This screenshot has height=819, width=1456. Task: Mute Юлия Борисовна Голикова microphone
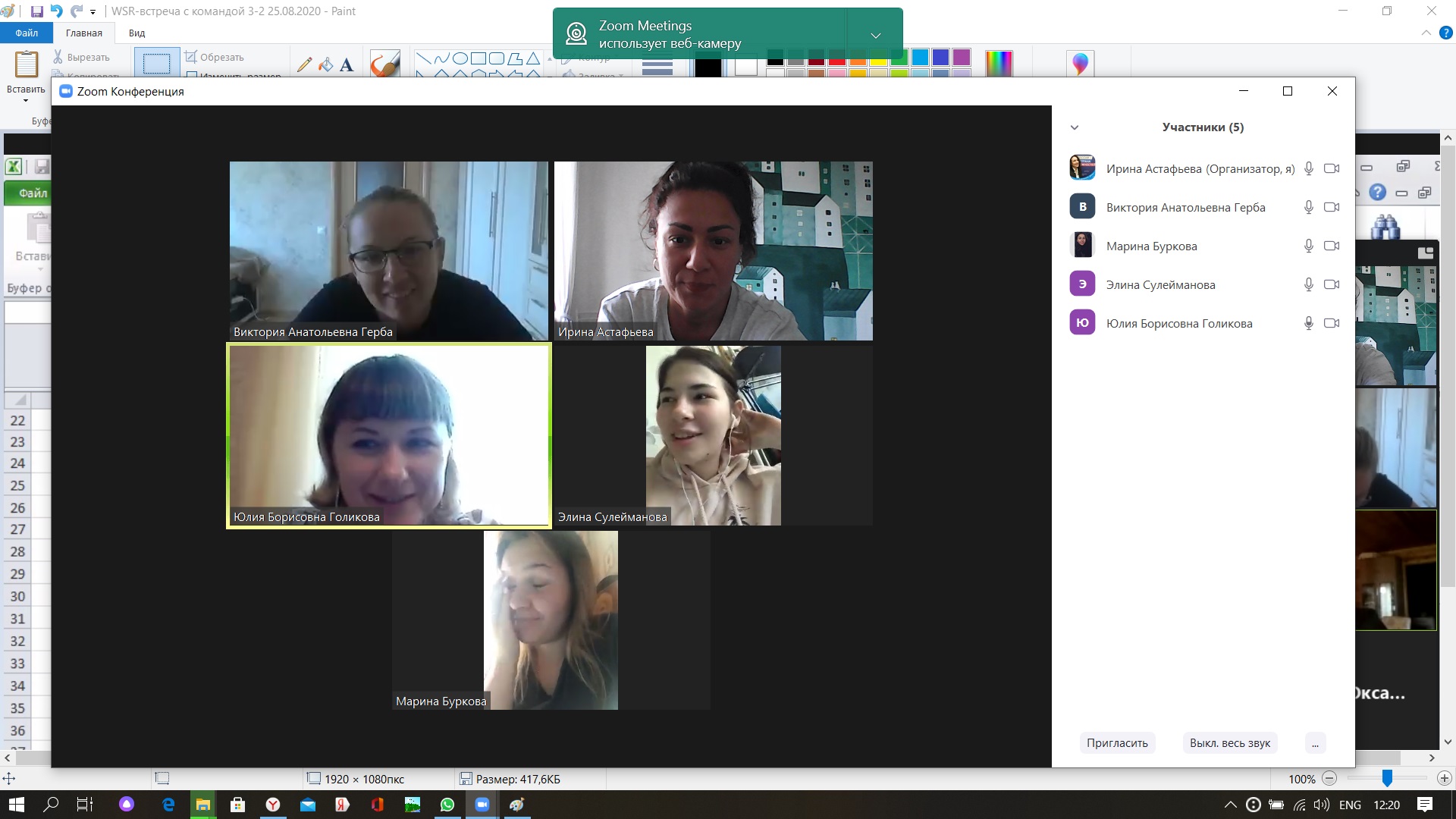click(x=1309, y=323)
